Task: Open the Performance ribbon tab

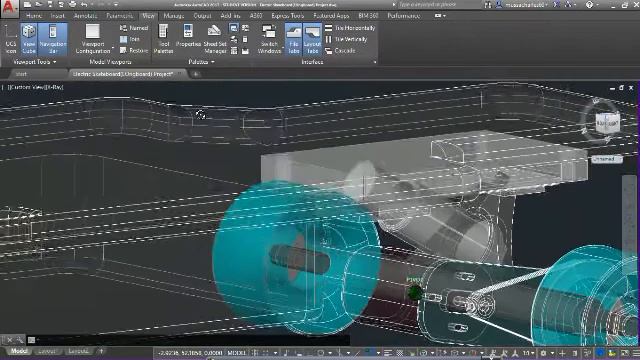Action: [x=403, y=16]
